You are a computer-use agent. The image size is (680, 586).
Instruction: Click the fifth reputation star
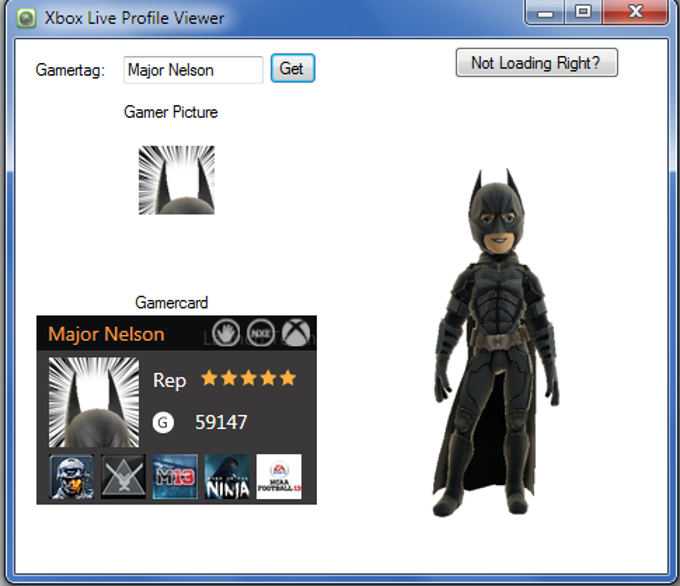pyautogui.click(x=288, y=378)
